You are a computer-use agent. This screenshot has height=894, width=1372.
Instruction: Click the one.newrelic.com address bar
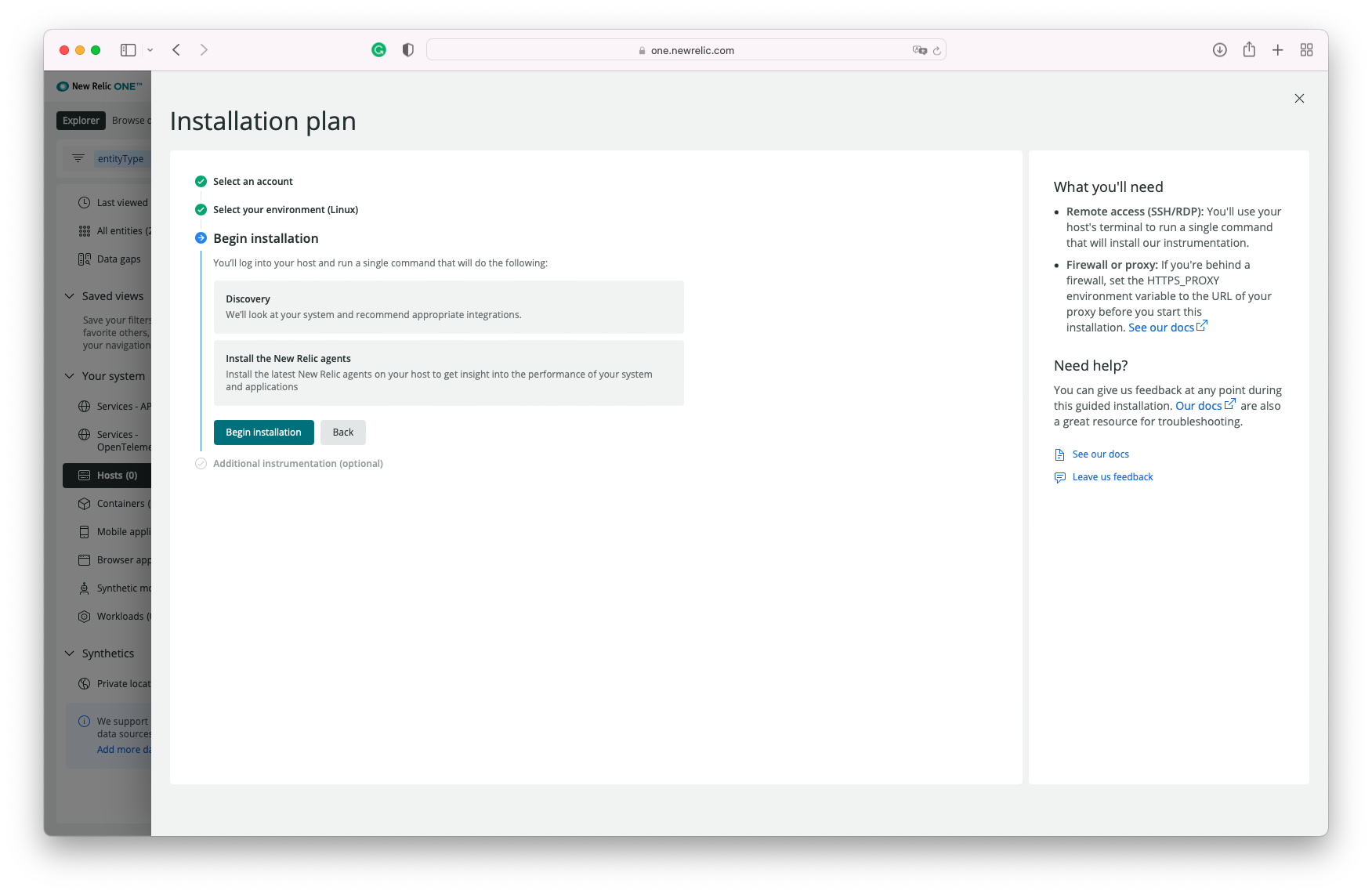[x=686, y=50]
